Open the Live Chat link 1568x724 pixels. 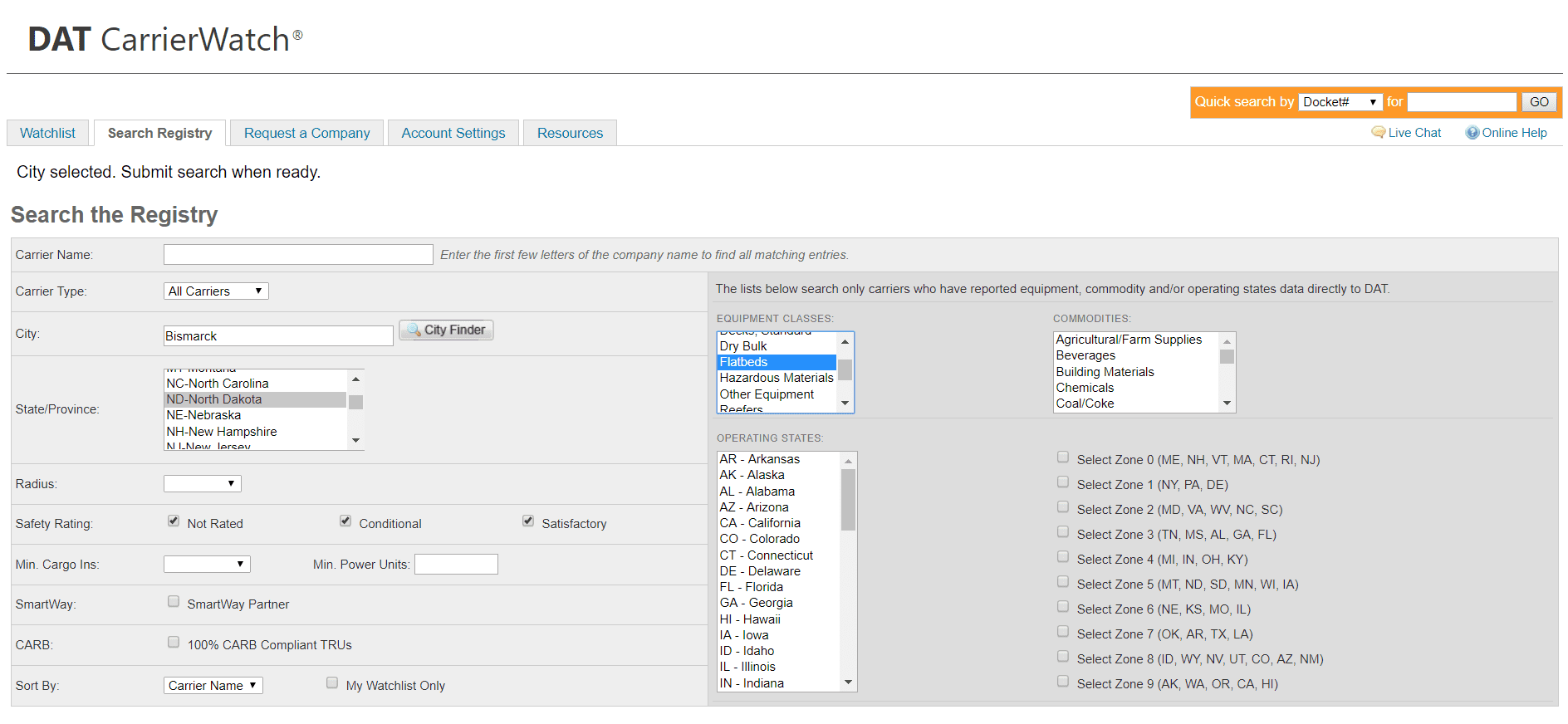(1414, 133)
